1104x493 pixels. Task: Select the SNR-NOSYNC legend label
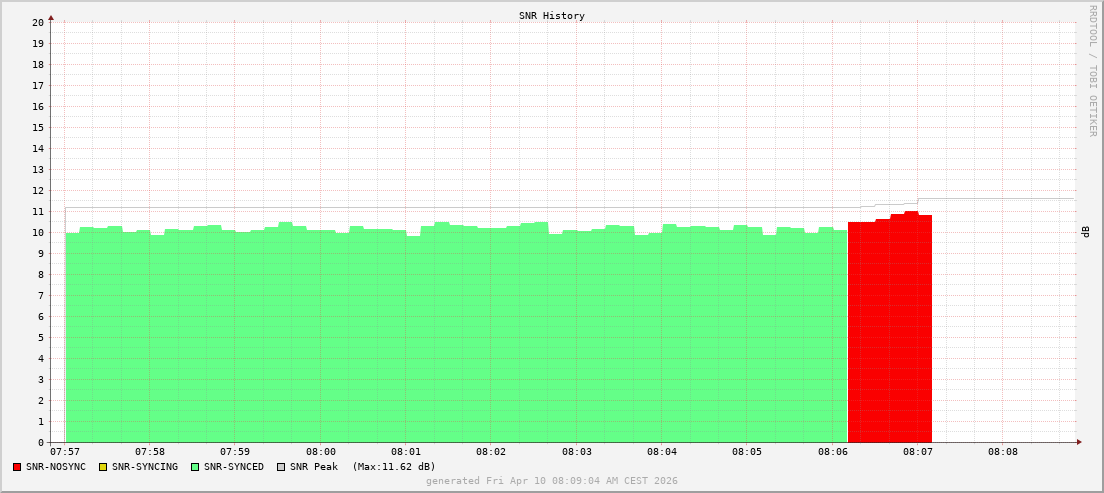pyautogui.click(x=56, y=467)
